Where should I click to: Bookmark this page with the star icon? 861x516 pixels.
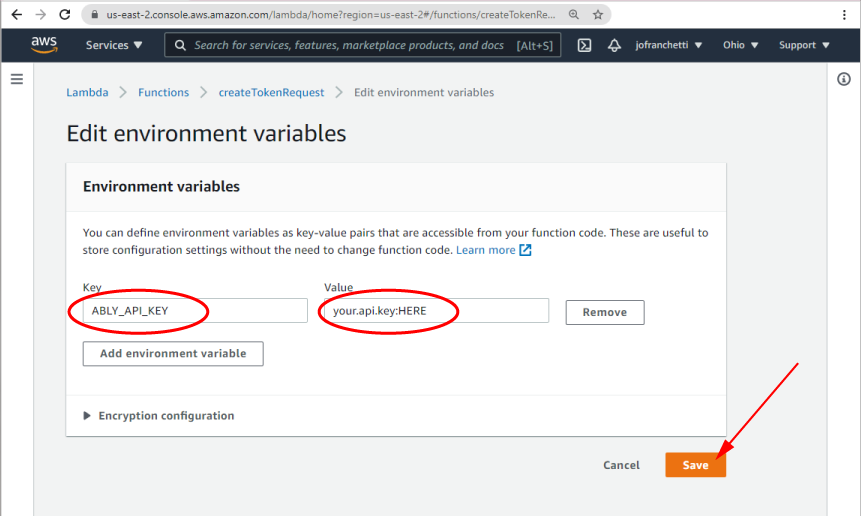point(598,15)
